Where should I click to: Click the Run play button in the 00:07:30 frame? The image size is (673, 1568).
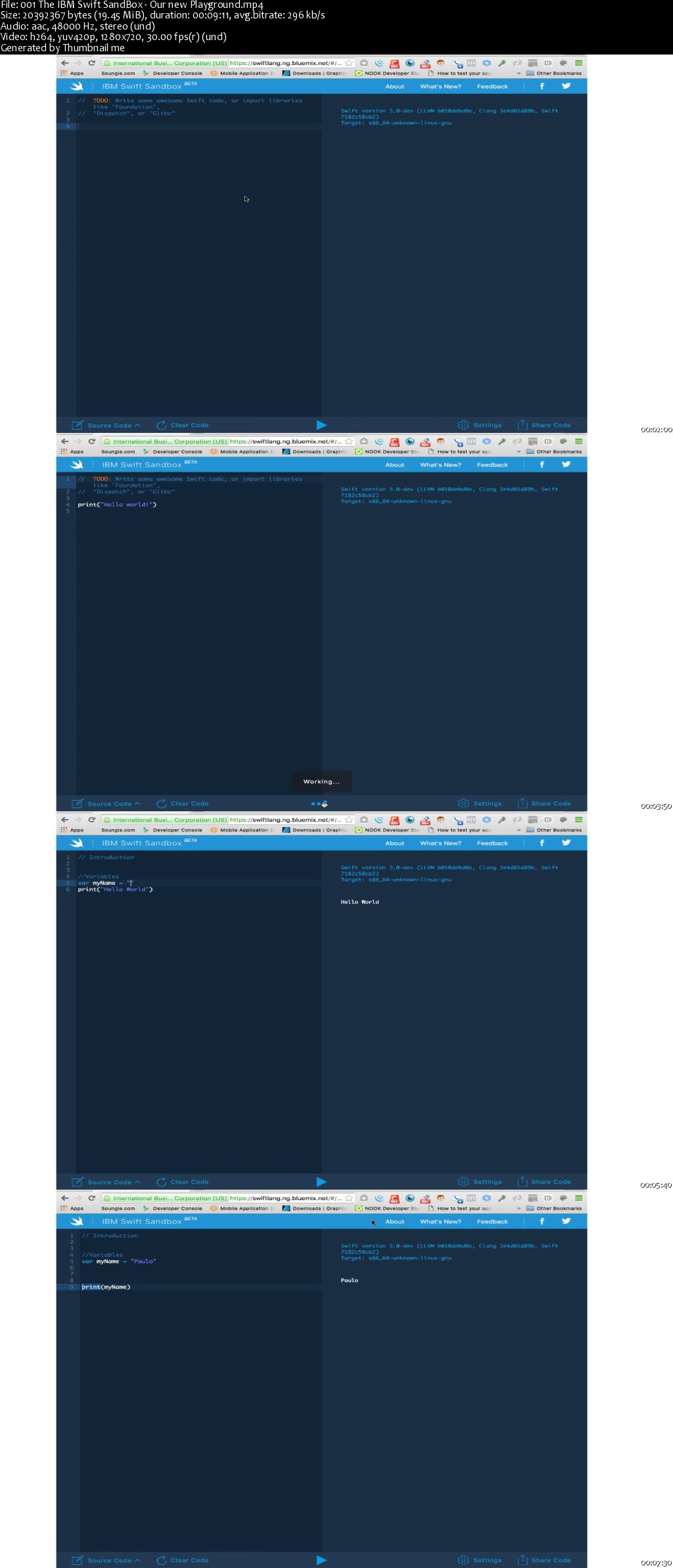[321, 1560]
